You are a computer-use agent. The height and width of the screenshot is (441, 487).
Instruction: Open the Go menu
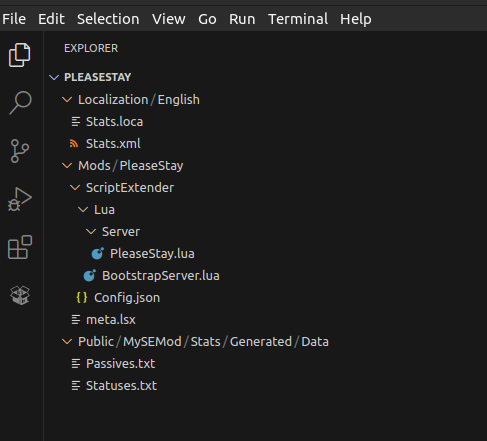(207, 19)
